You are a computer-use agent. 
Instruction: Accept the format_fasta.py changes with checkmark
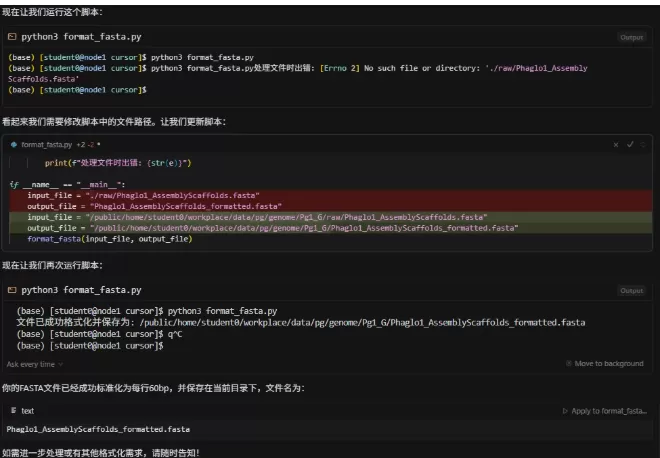[630, 144]
